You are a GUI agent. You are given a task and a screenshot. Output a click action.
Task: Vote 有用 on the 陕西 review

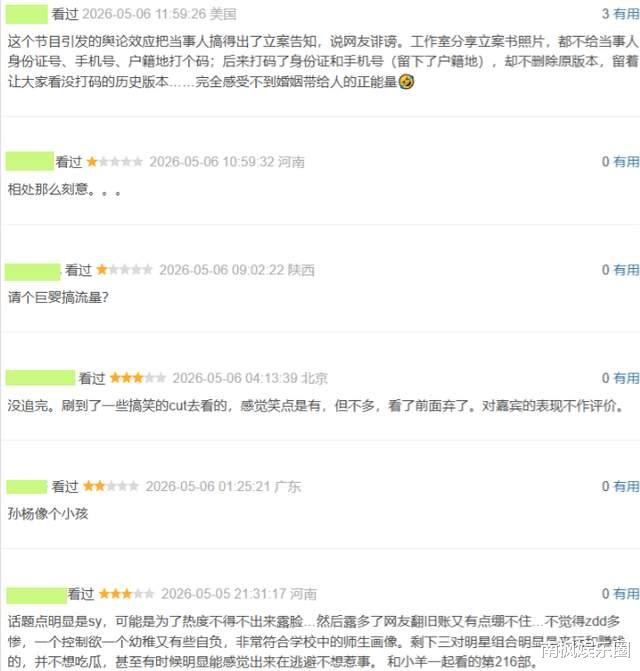(x=626, y=270)
